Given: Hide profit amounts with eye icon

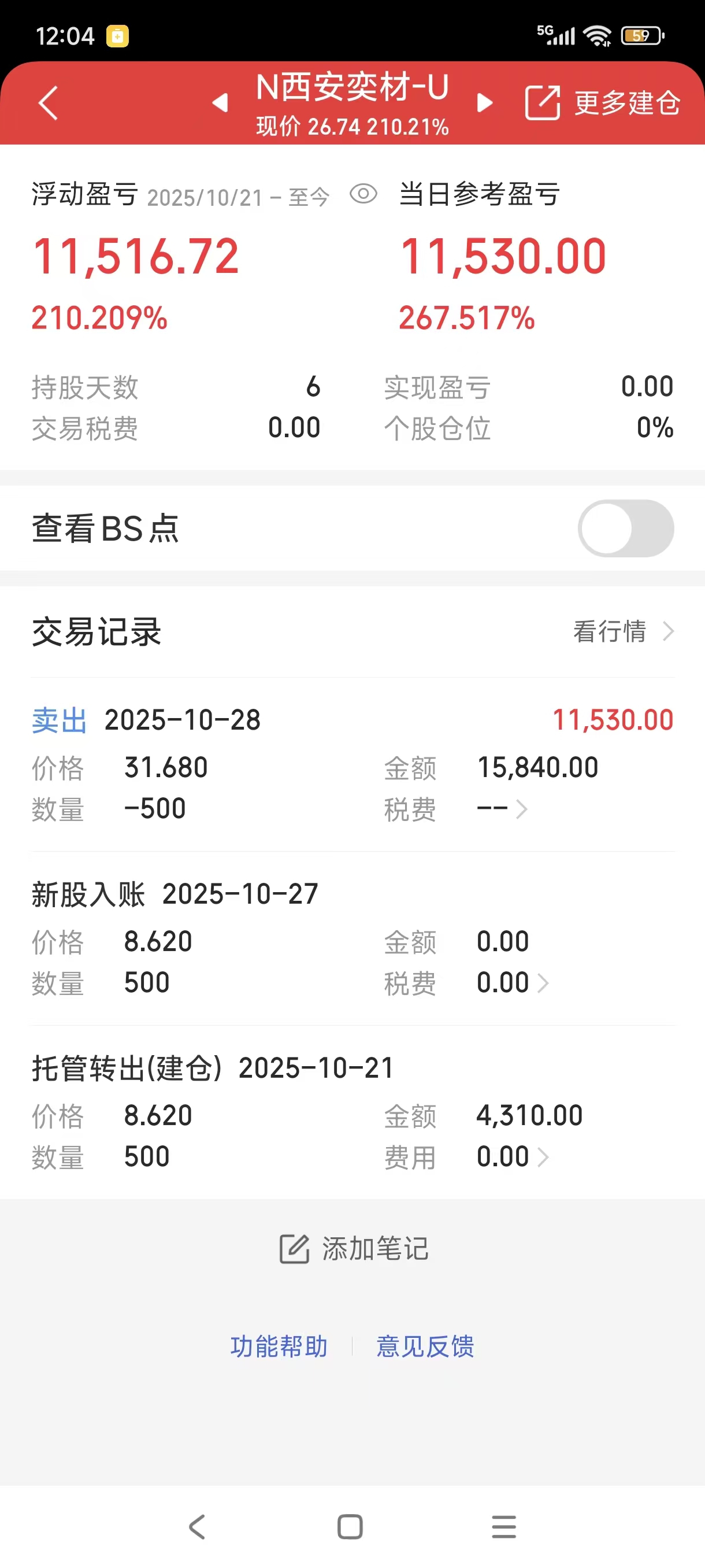Looking at the screenshot, I should (363, 195).
